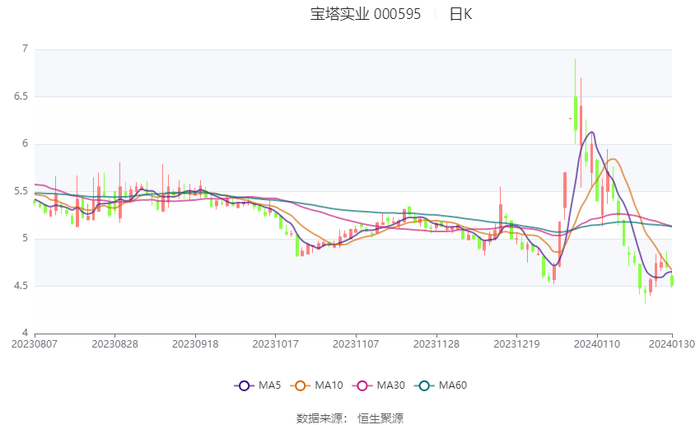The height and width of the screenshot is (425, 700).
Task: Click the chart title 宝塔实业 000595
Action: point(366,14)
